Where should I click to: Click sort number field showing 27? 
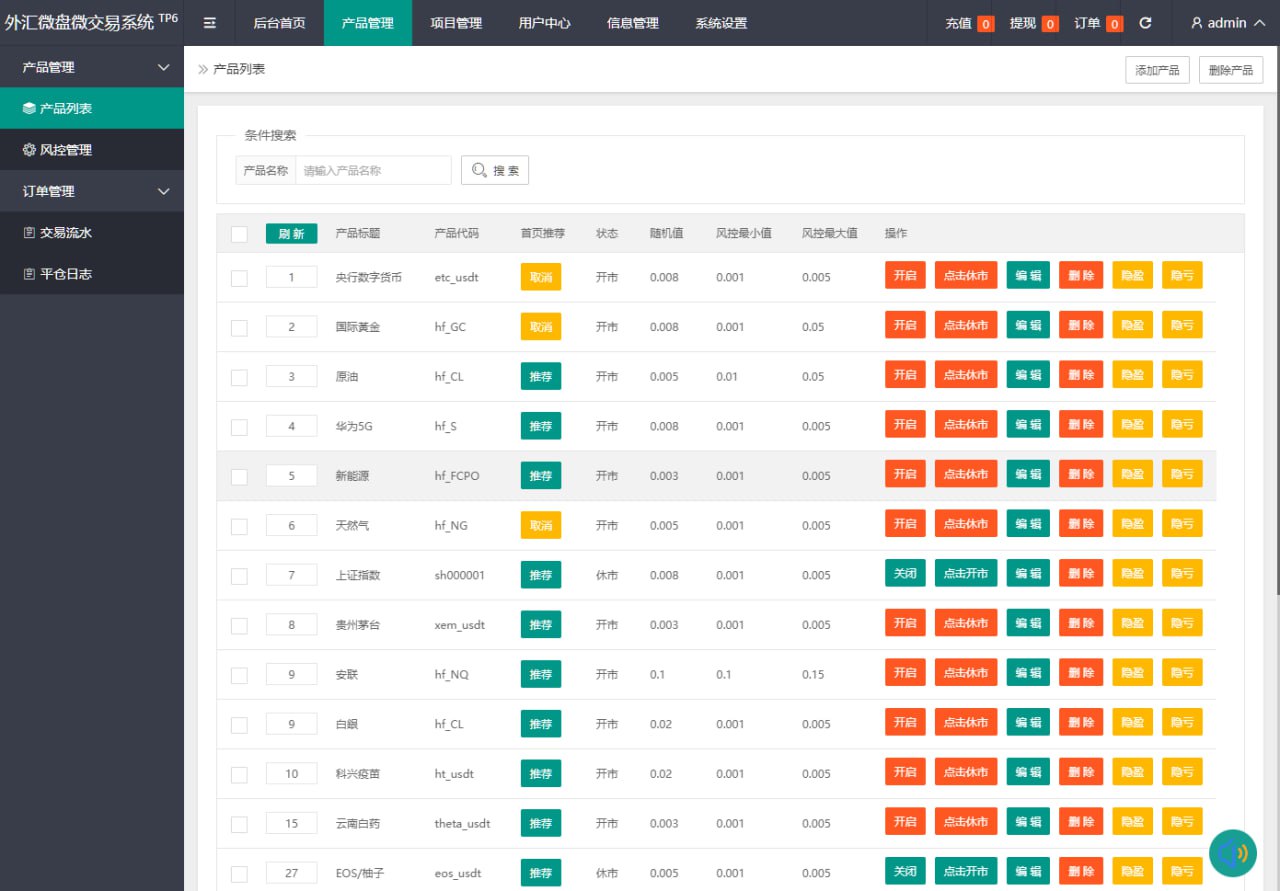[292, 873]
